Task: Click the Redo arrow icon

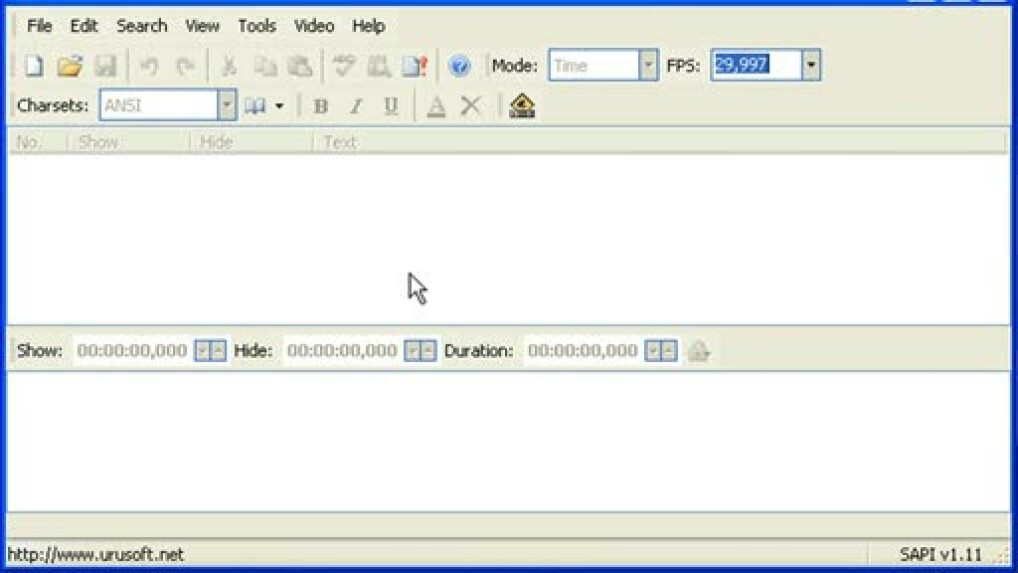Action: [185, 66]
